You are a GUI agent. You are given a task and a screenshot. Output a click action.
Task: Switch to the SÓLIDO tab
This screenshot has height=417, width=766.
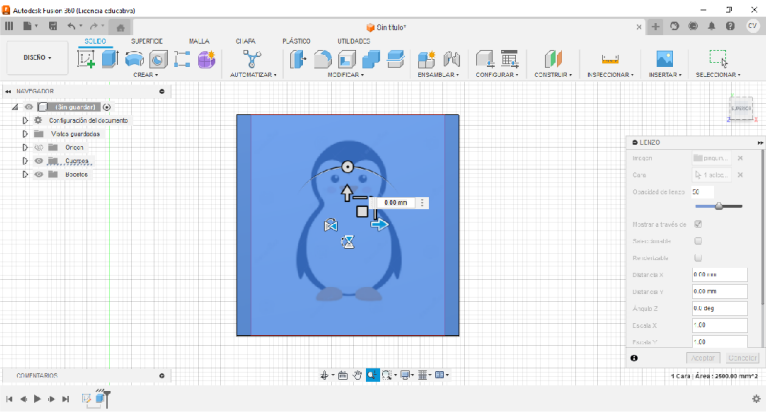click(x=95, y=42)
